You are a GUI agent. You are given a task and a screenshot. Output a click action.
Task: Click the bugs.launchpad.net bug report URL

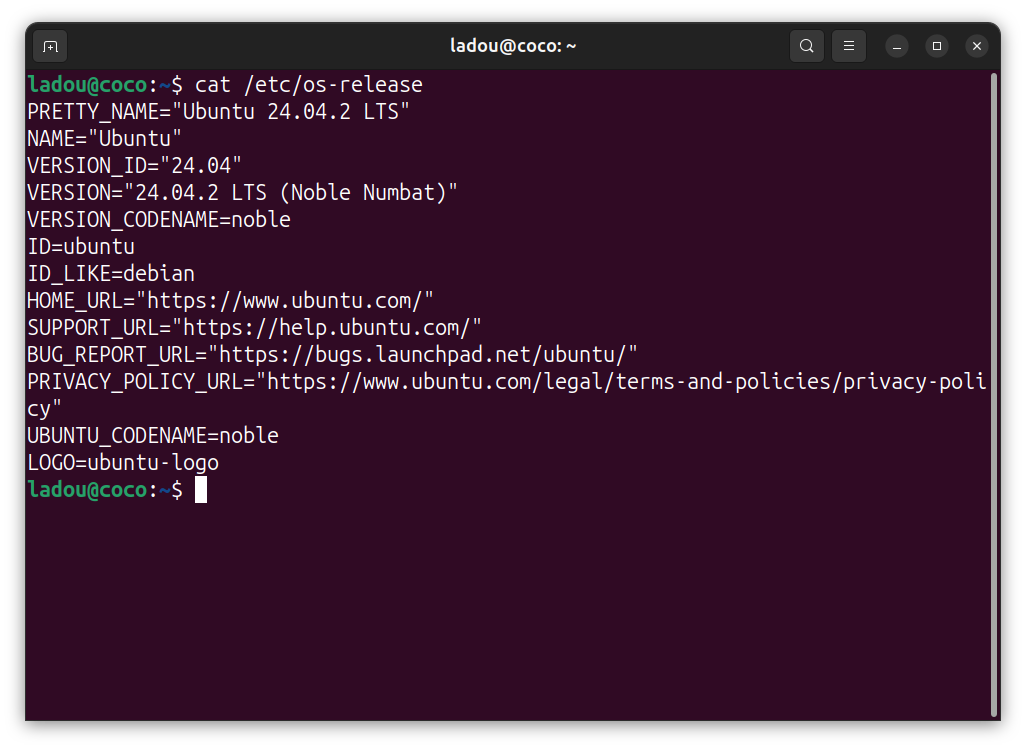pos(428,354)
